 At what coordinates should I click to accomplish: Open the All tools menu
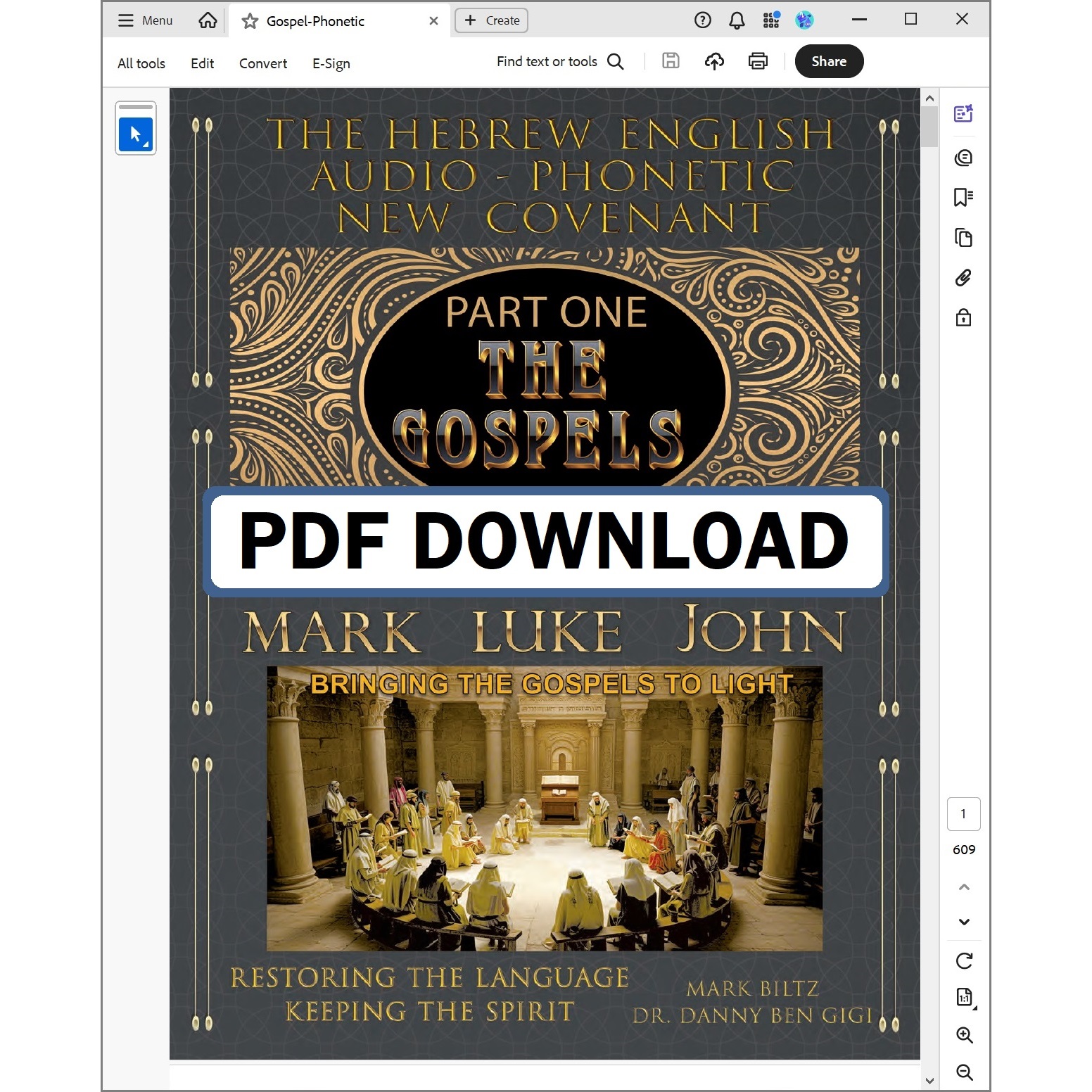click(x=141, y=63)
